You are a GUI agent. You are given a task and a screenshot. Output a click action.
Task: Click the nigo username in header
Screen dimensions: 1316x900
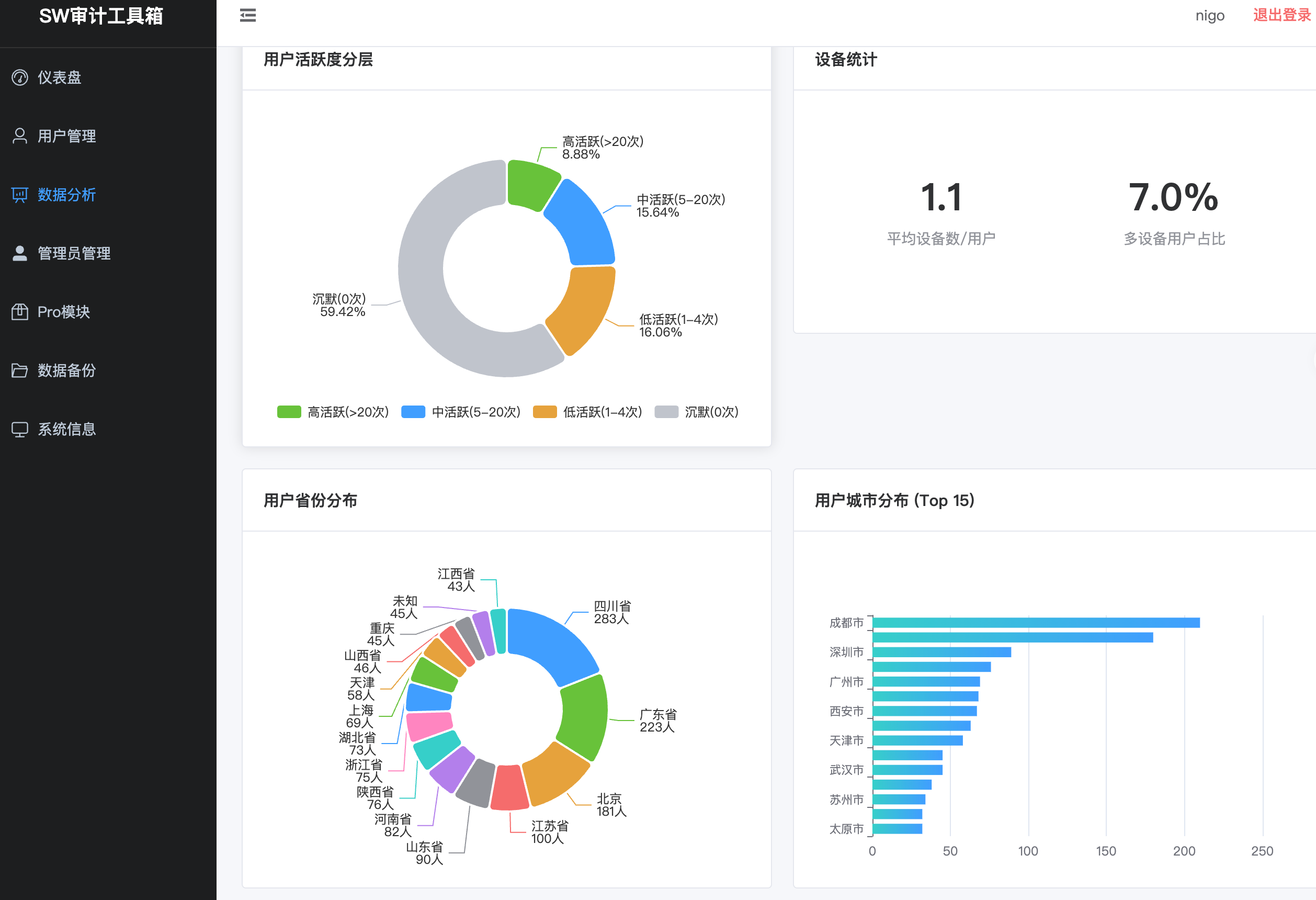pos(1209,15)
